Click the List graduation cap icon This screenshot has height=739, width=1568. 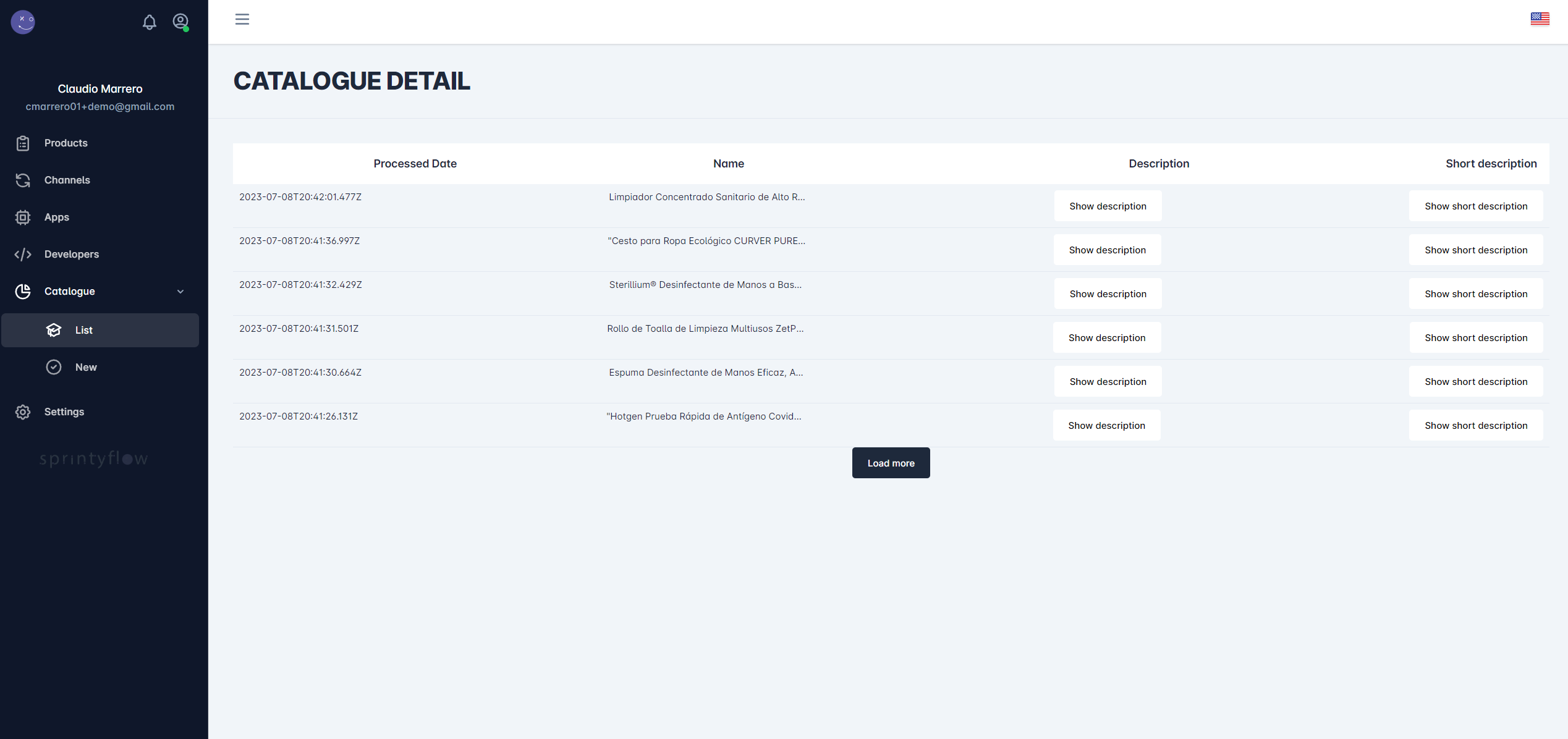pos(54,330)
